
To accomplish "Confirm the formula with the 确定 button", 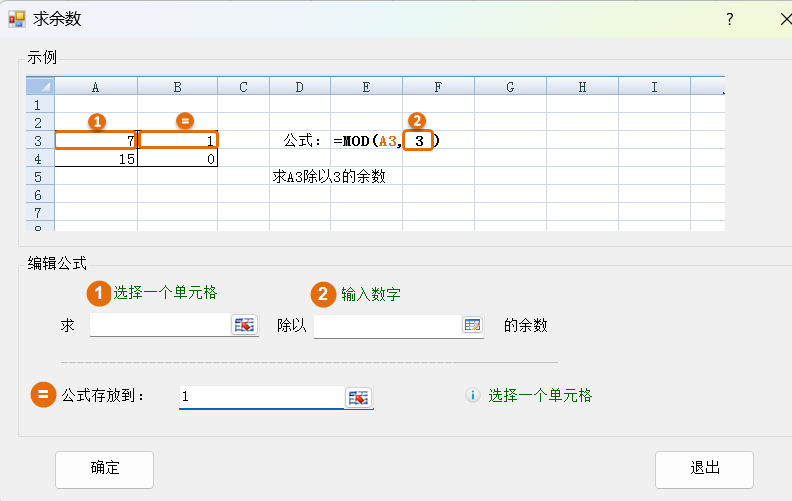I will click(104, 468).
